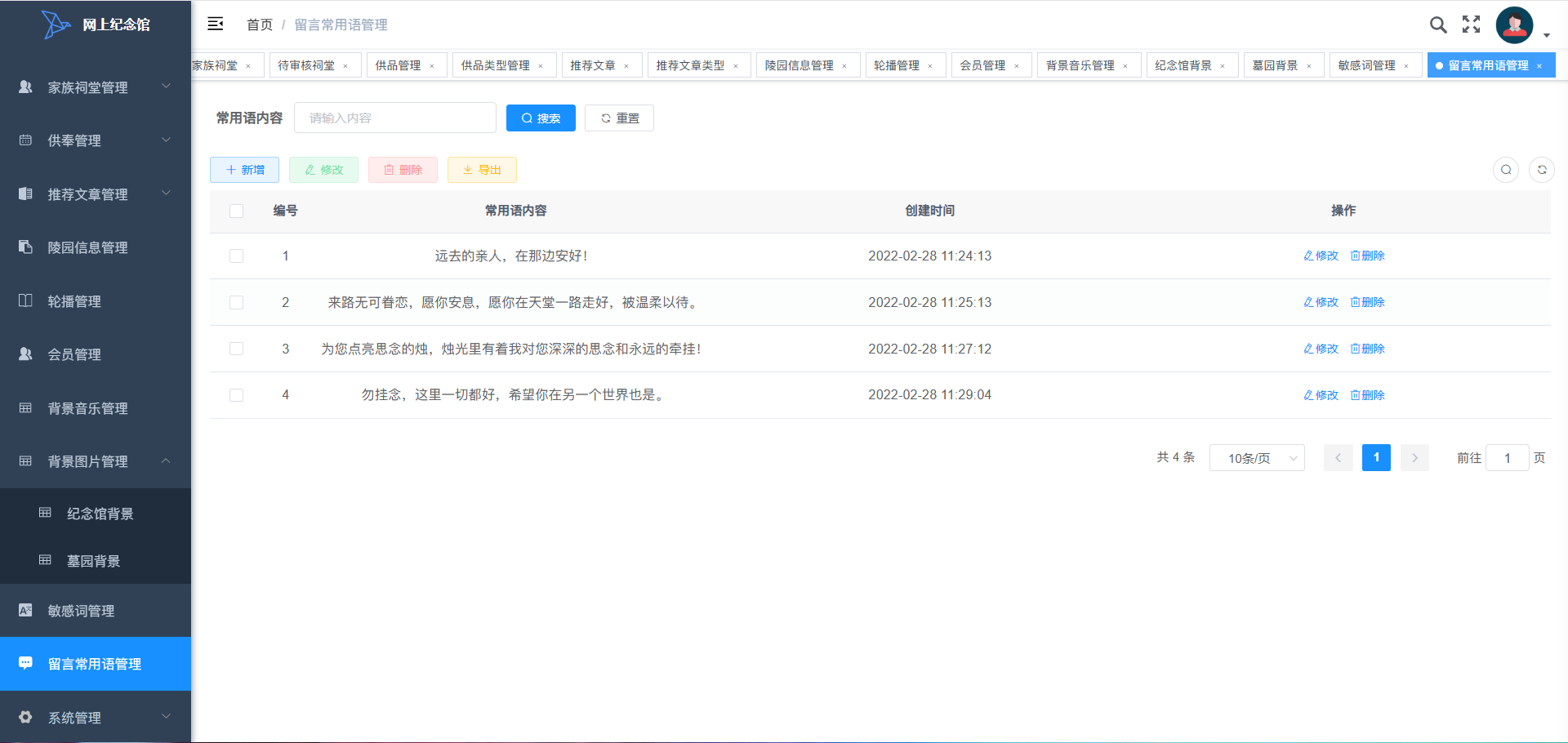Click the red 删除 toolbar button
Viewport: 1568px width, 743px height.
[x=403, y=170]
